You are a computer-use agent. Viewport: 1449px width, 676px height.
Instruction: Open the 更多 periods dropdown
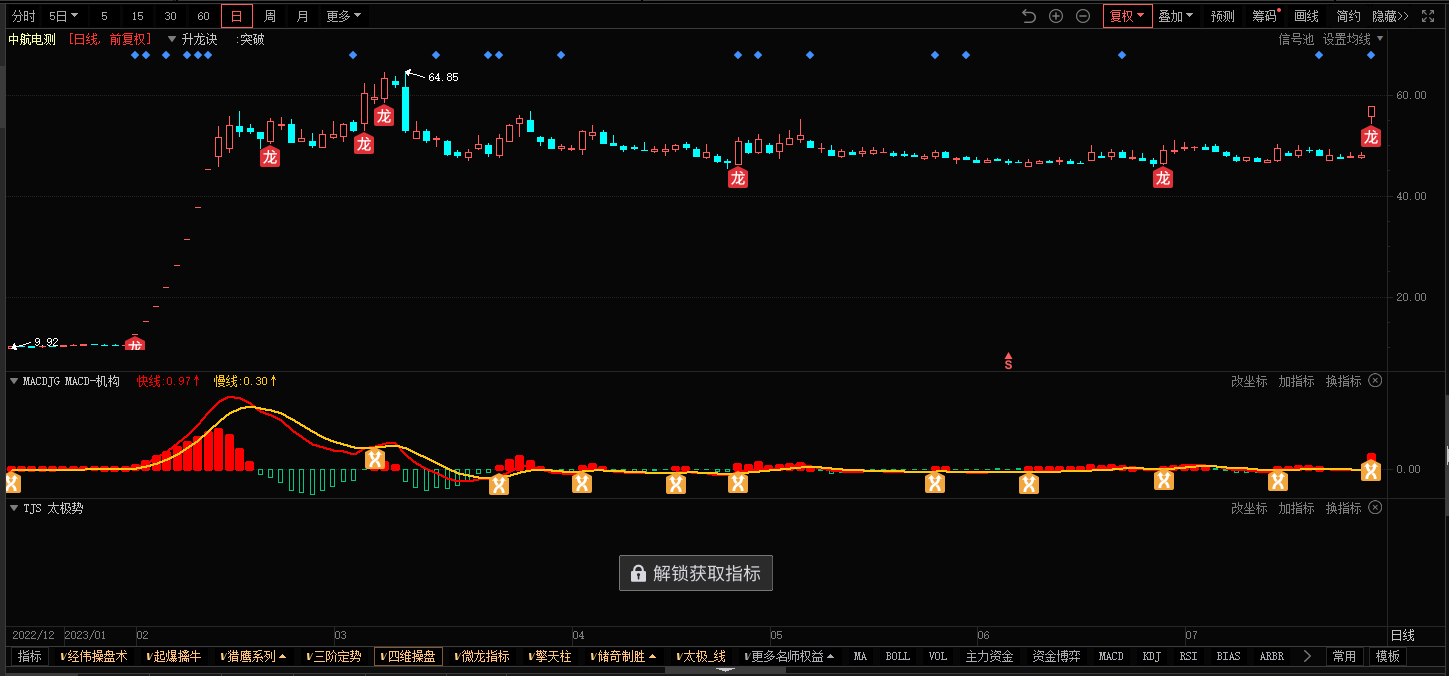point(344,16)
